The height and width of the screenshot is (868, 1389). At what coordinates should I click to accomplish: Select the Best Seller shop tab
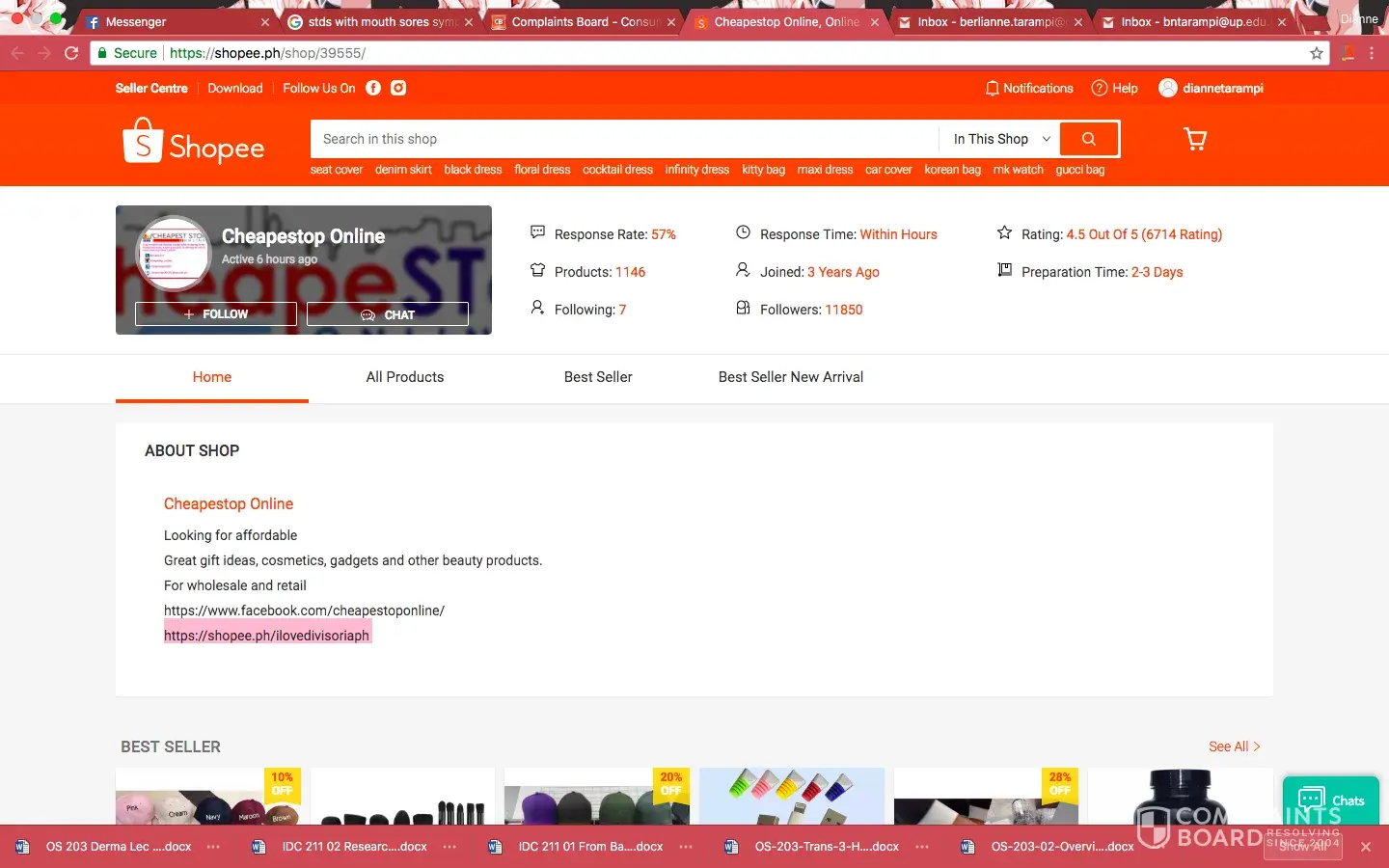[x=598, y=377]
